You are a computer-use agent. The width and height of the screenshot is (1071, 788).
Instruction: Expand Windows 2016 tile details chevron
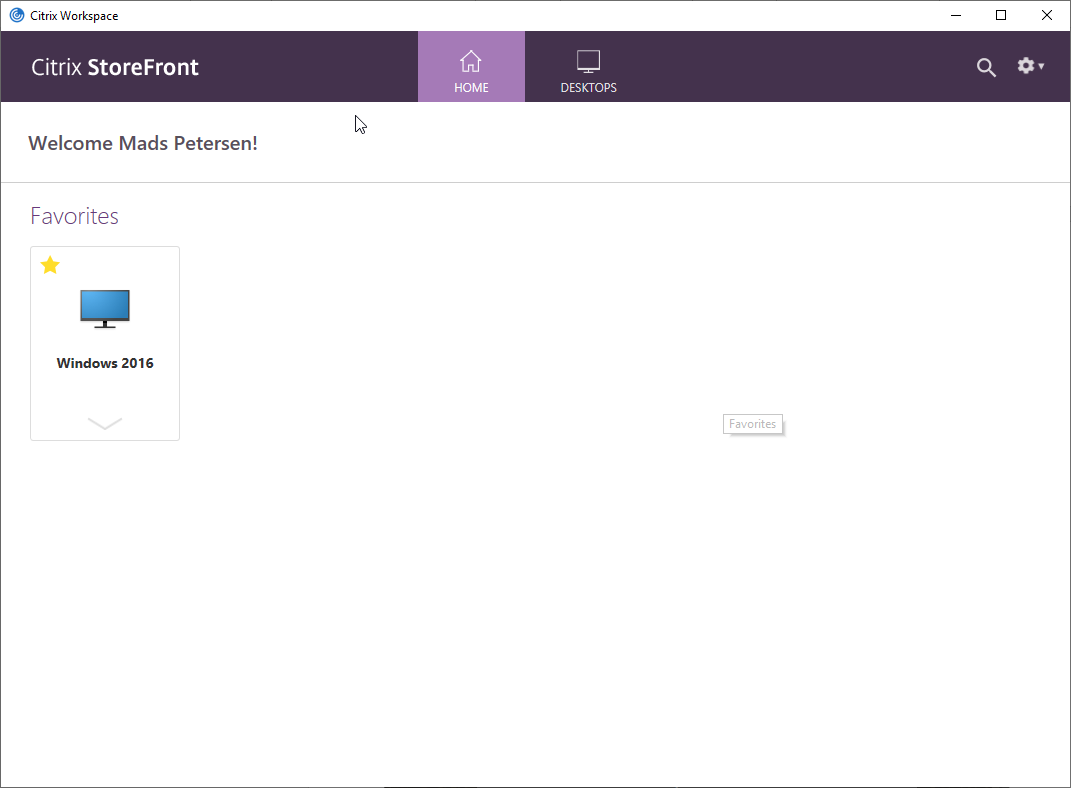click(x=105, y=423)
